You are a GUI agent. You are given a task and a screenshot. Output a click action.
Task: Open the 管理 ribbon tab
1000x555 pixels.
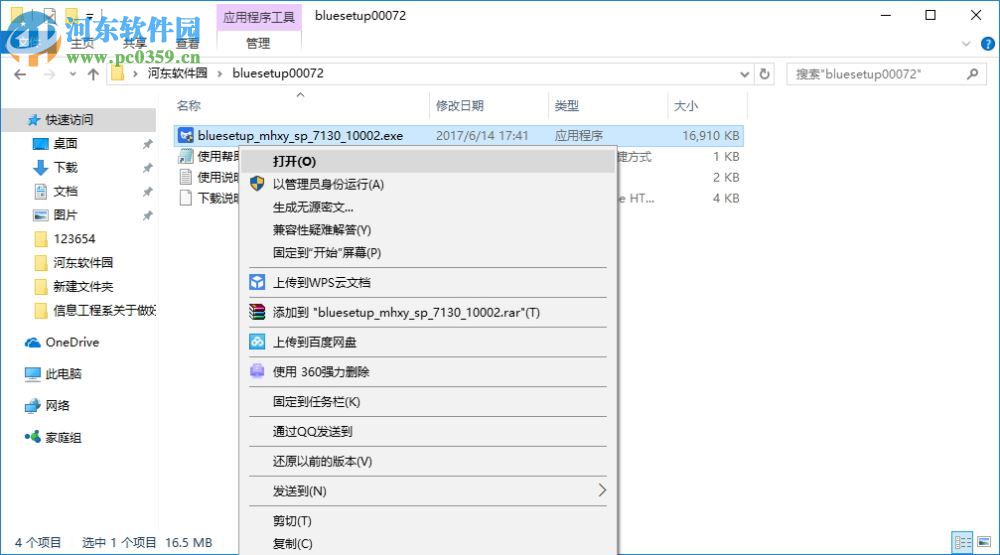(x=258, y=43)
